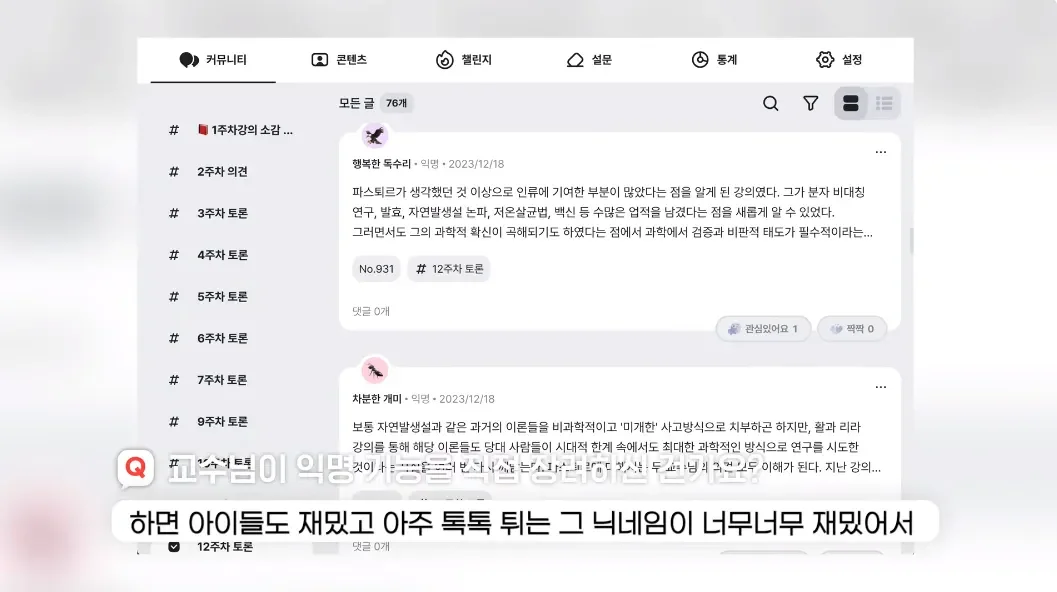Click the eagle avatar of 행복한 독수리
1057x592 pixels.
coord(375,136)
